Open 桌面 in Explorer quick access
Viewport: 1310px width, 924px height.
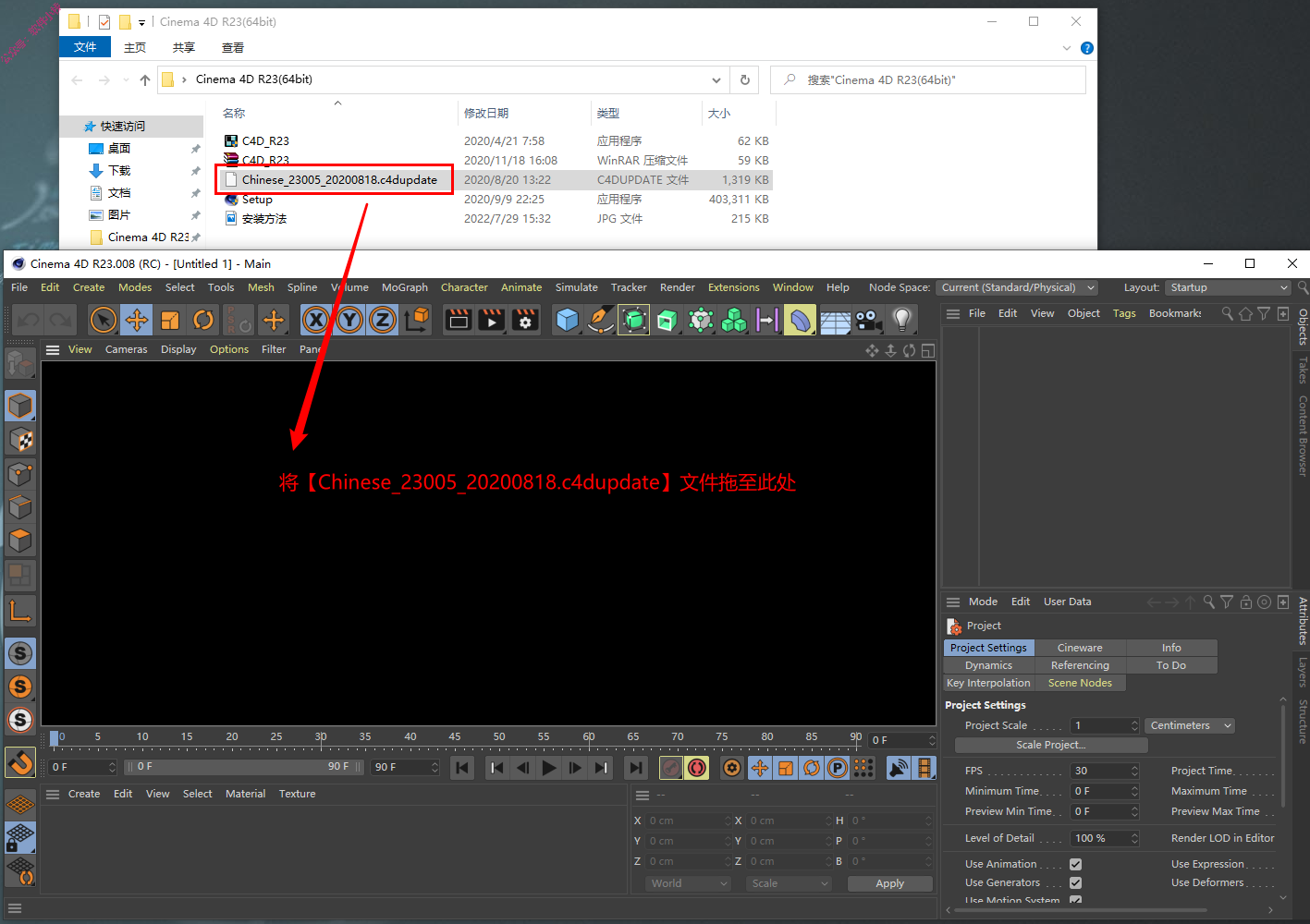[x=120, y=149]
